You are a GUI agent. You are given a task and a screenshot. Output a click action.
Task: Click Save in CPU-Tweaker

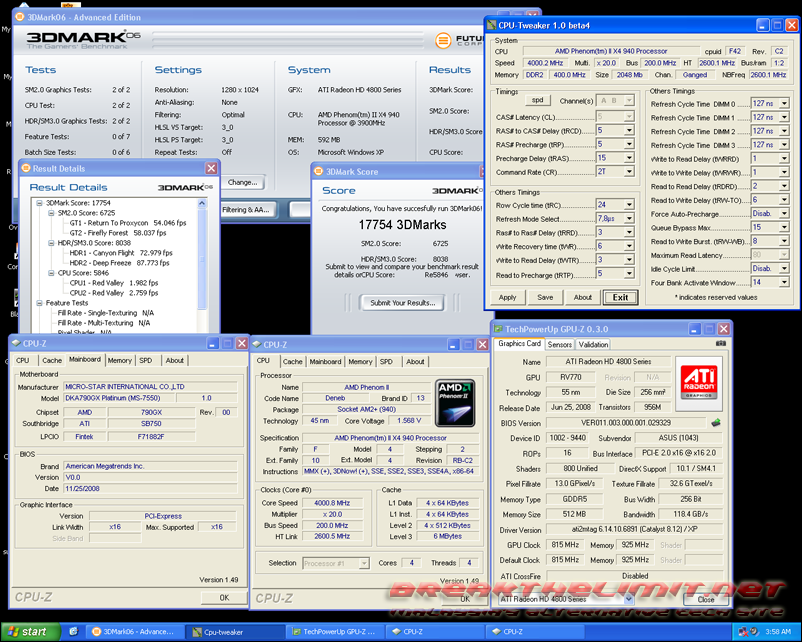545,297
